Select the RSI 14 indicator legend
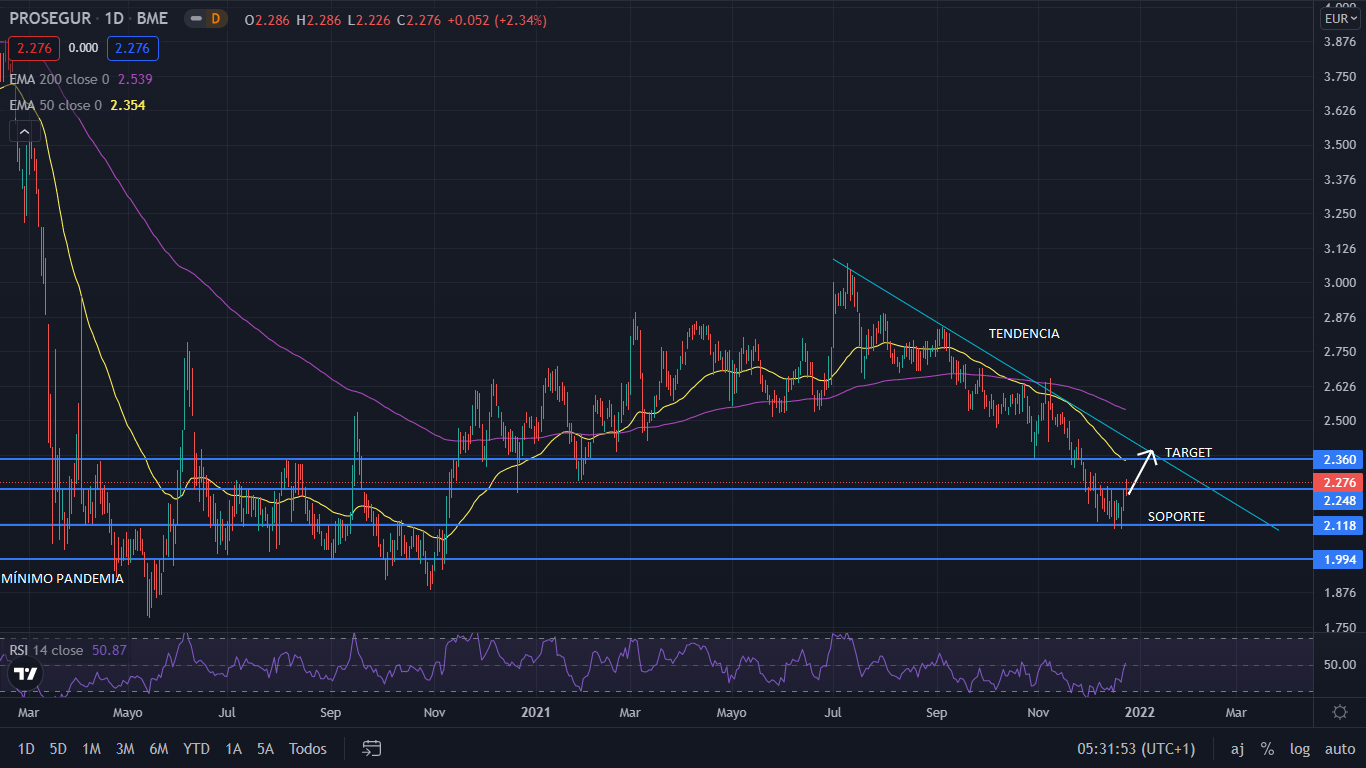Screen dimensions: 1366x768 [x=47, y=650]
